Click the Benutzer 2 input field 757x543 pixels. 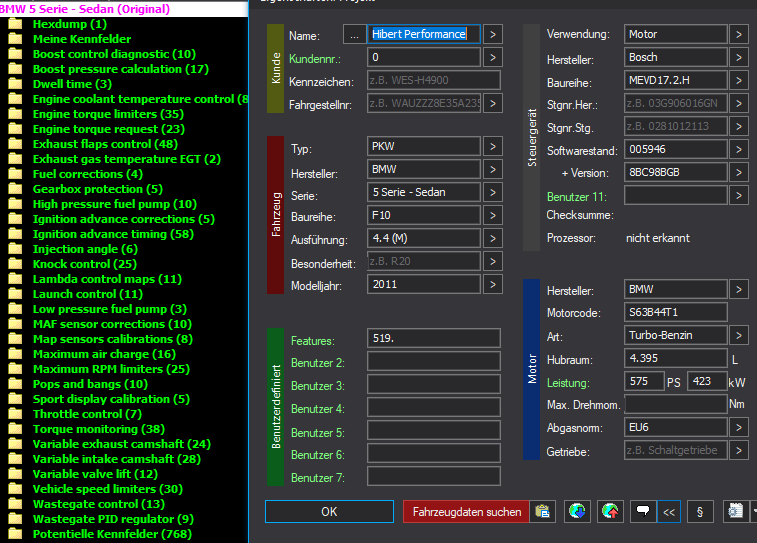point(434,361)
